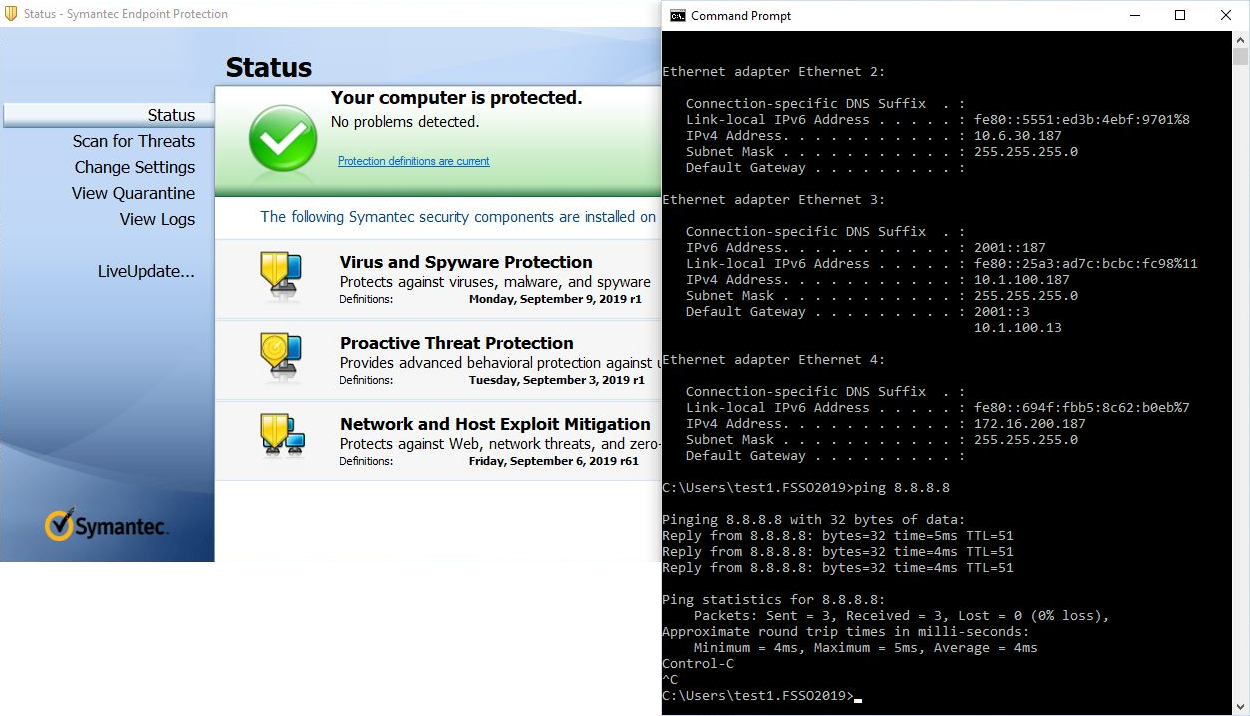Click the Command Prompt title bar icon
1250x716 pixels.
[678, 15]
